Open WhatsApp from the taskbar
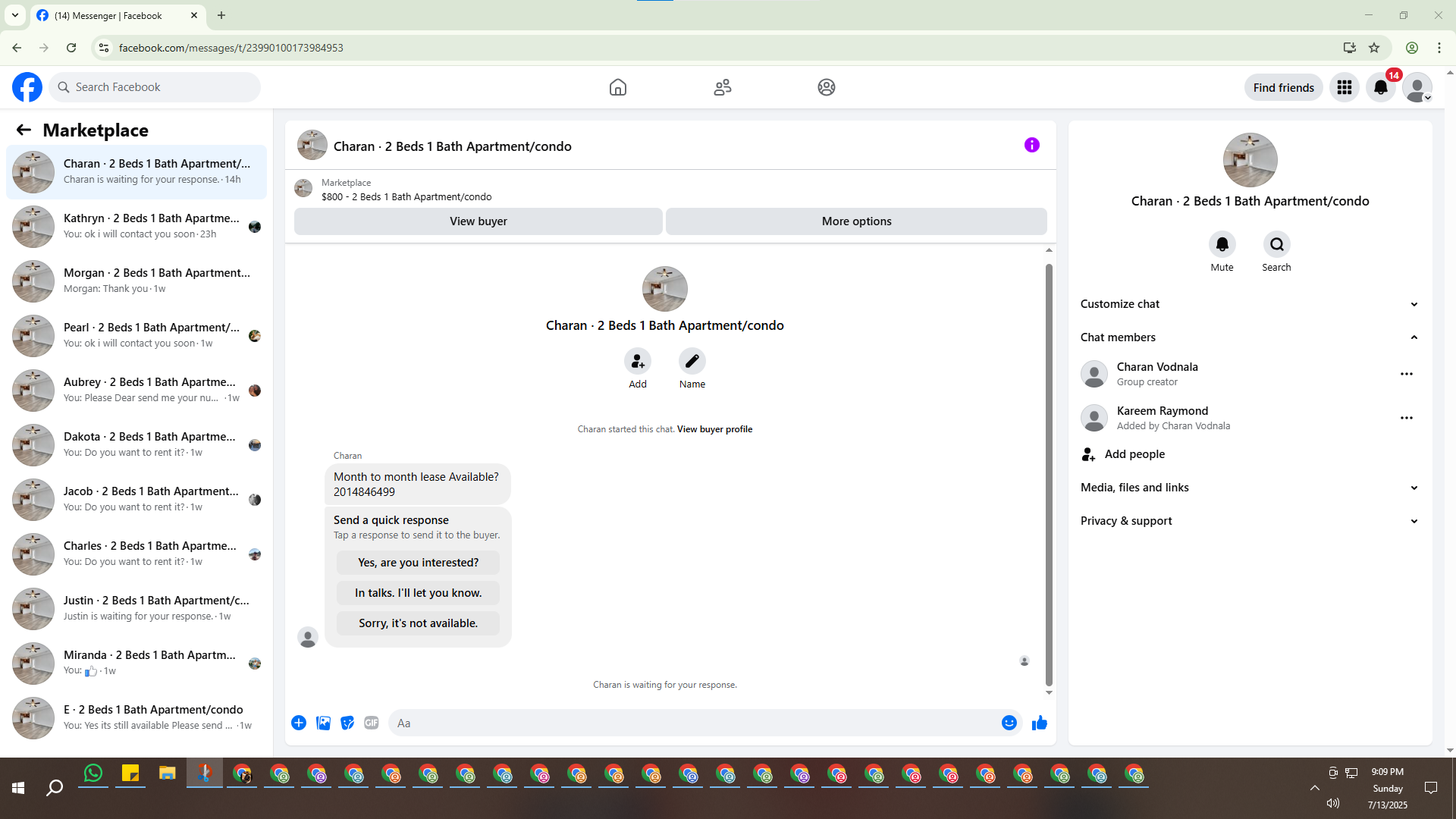Viewport: 1456px width, 819px height. pos(93,773)
